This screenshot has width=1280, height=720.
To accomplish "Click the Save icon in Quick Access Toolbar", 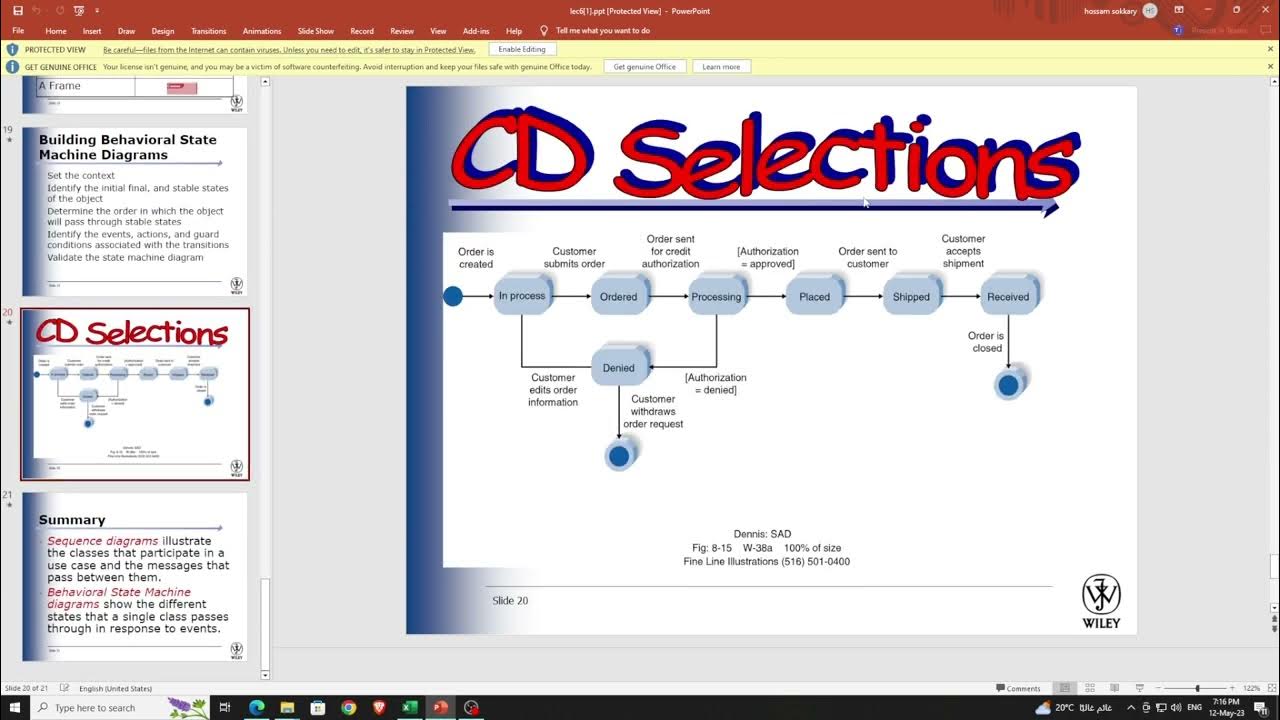I will click(17, 10).
